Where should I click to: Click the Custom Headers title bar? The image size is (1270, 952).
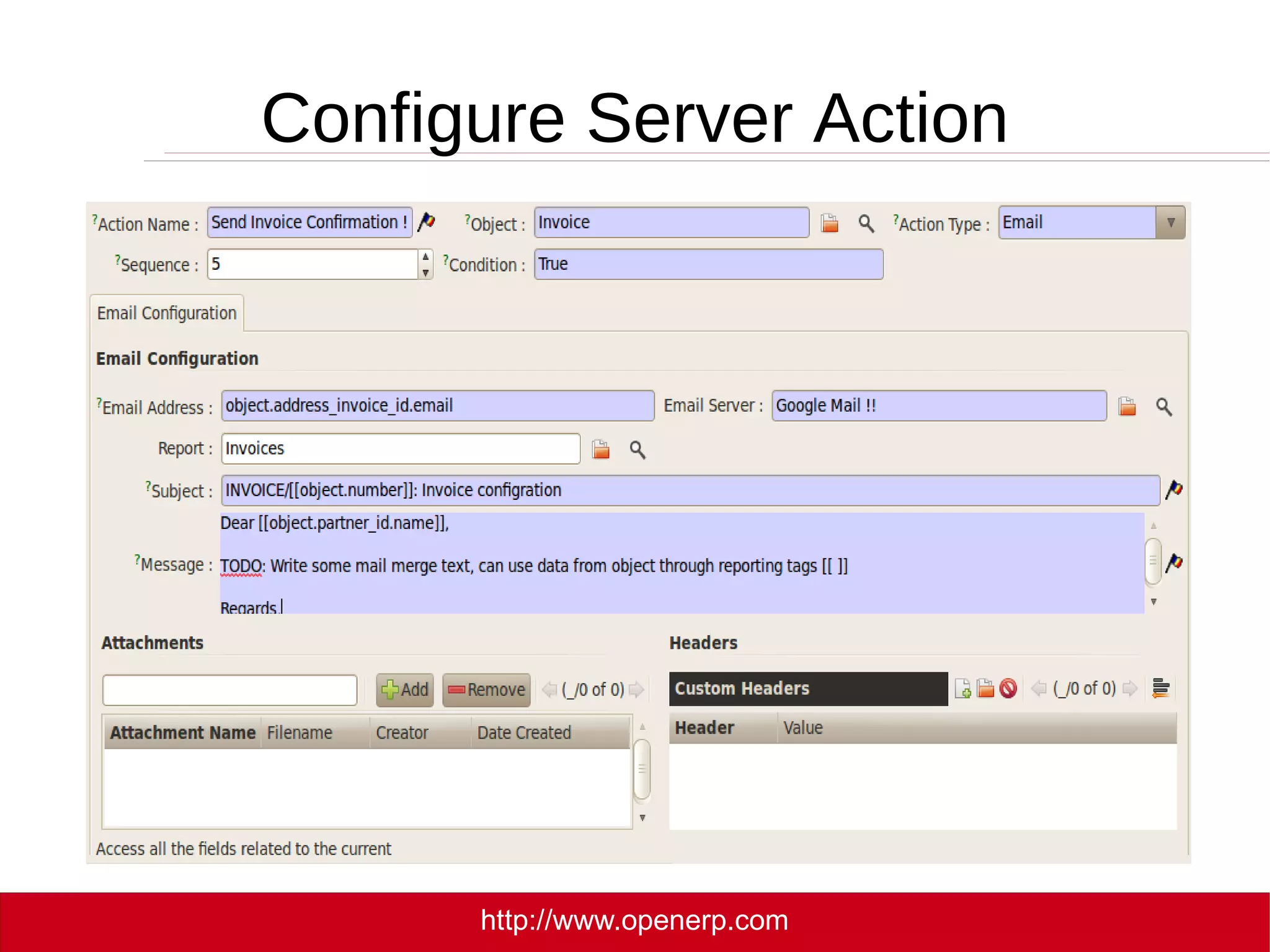[809, 688]
